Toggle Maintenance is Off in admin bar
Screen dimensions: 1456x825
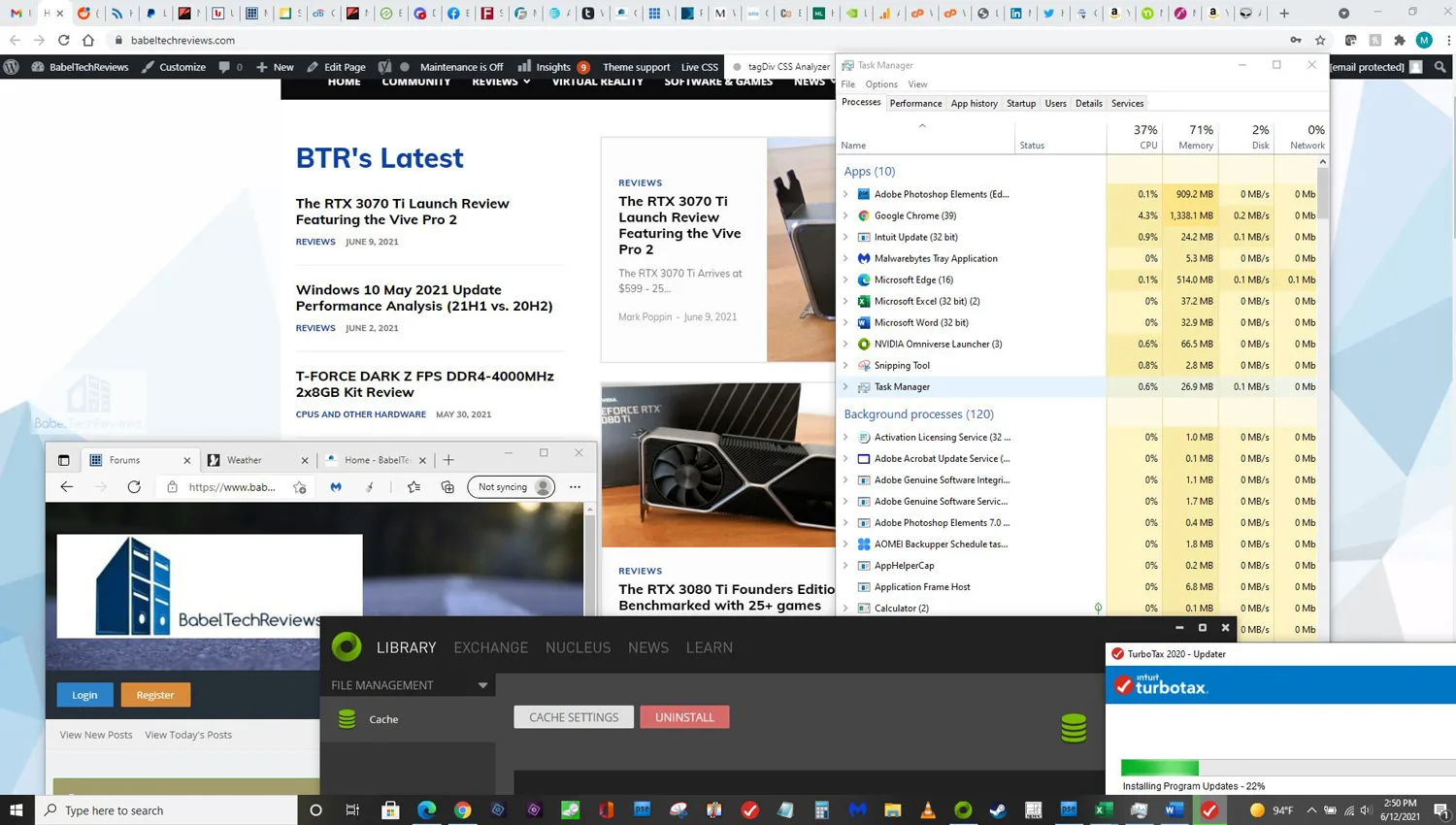click(x=461, y=67)
